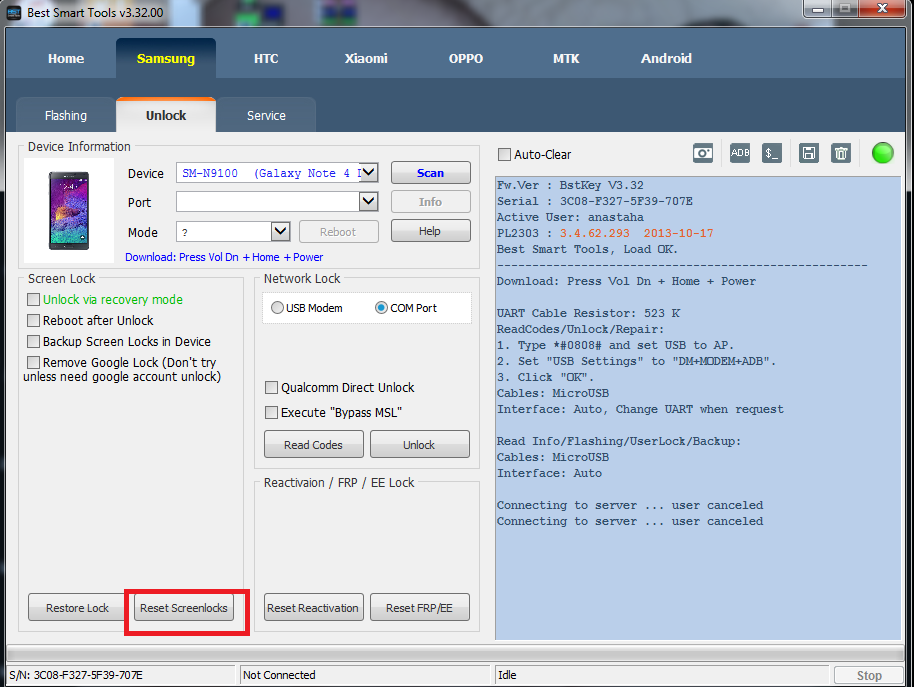This screenshot has width=914, height=687.
Task: Clear log with trash can icon
Action: (x=841, y=153)
